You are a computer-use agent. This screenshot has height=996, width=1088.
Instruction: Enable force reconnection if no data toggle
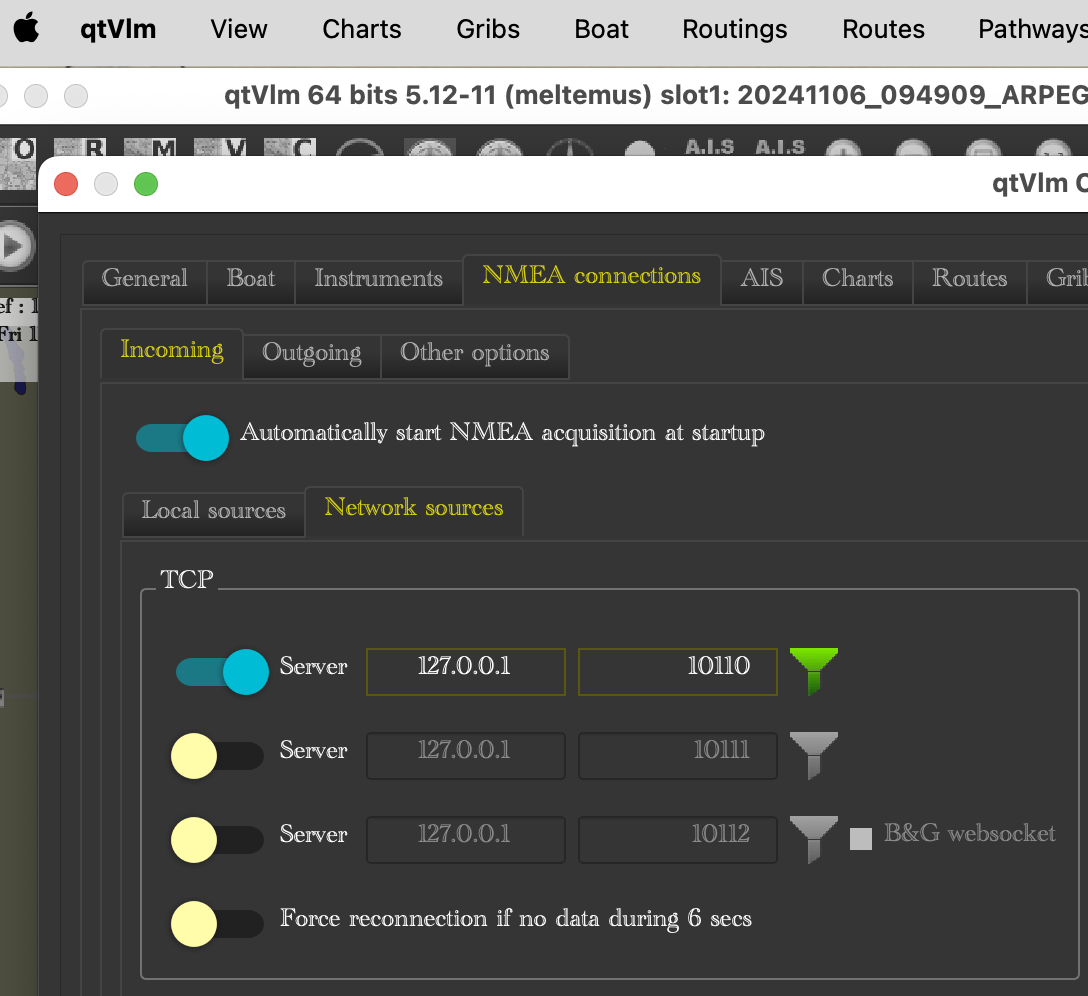point(217,924)
